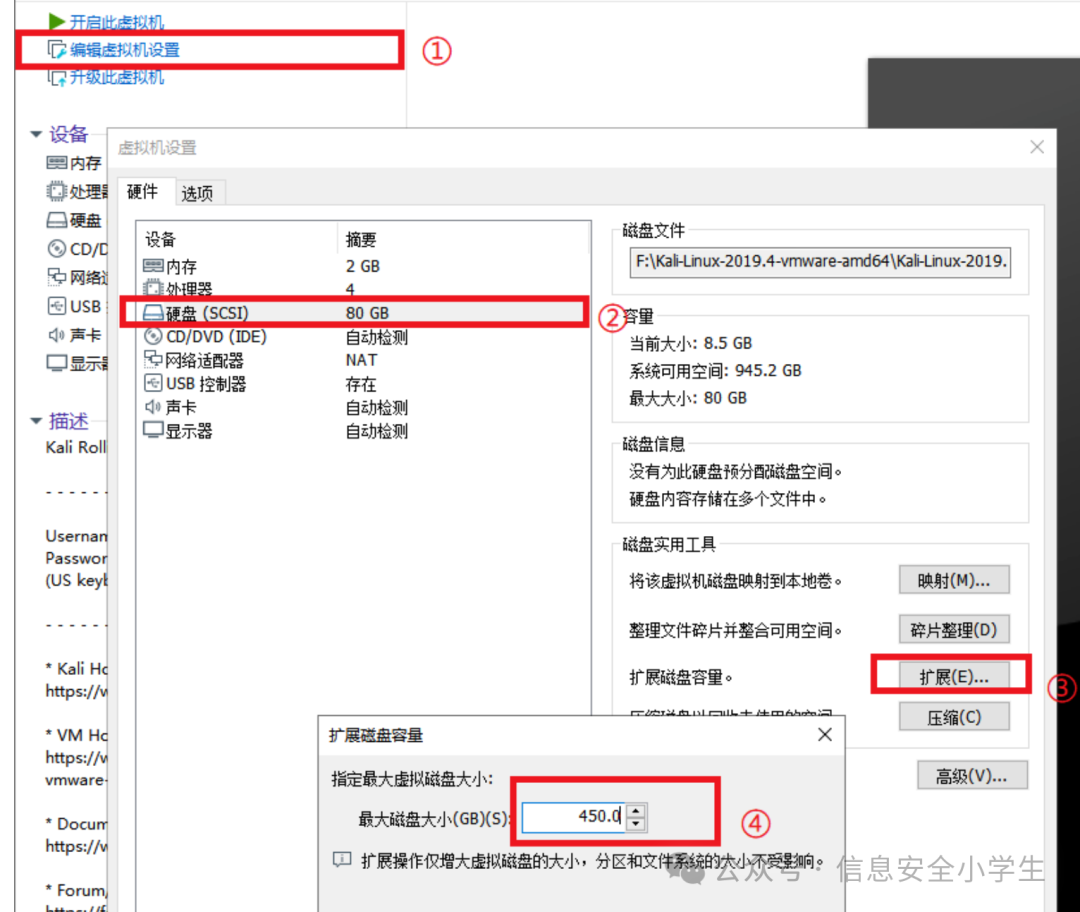
Task: Increase max disk size with up arrow
Action: pyautogui.click(x=636, y=810)
